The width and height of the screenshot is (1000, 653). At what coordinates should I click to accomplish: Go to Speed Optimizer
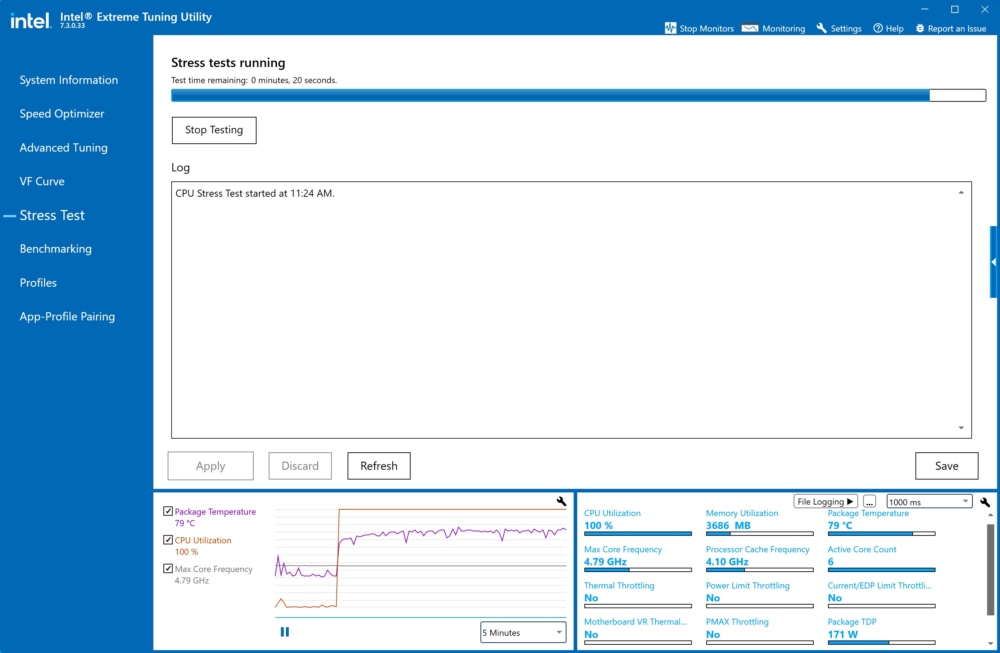(62, 114)
